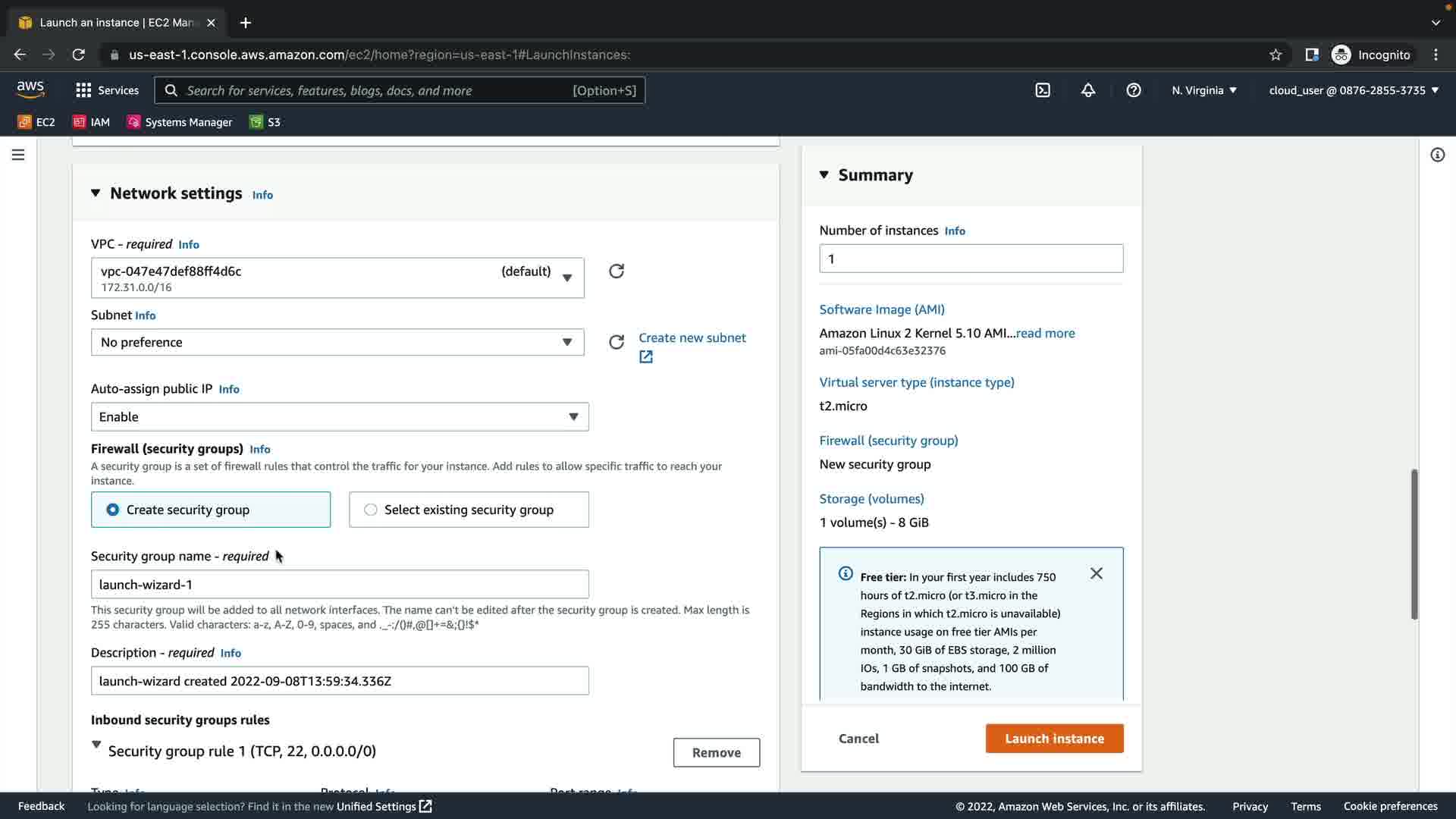Open the AWS support help icon

coord(1134,90)
